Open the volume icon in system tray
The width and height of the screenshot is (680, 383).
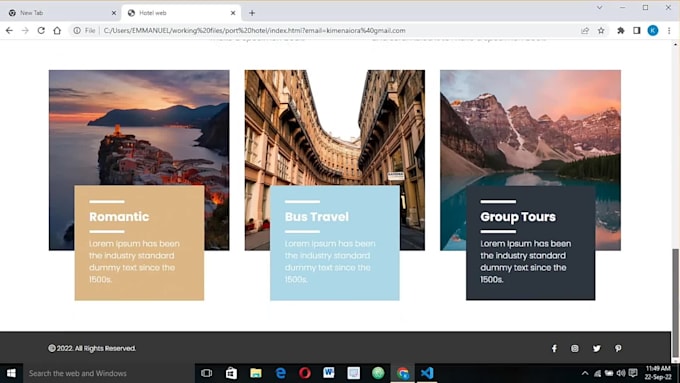point(621,373)
